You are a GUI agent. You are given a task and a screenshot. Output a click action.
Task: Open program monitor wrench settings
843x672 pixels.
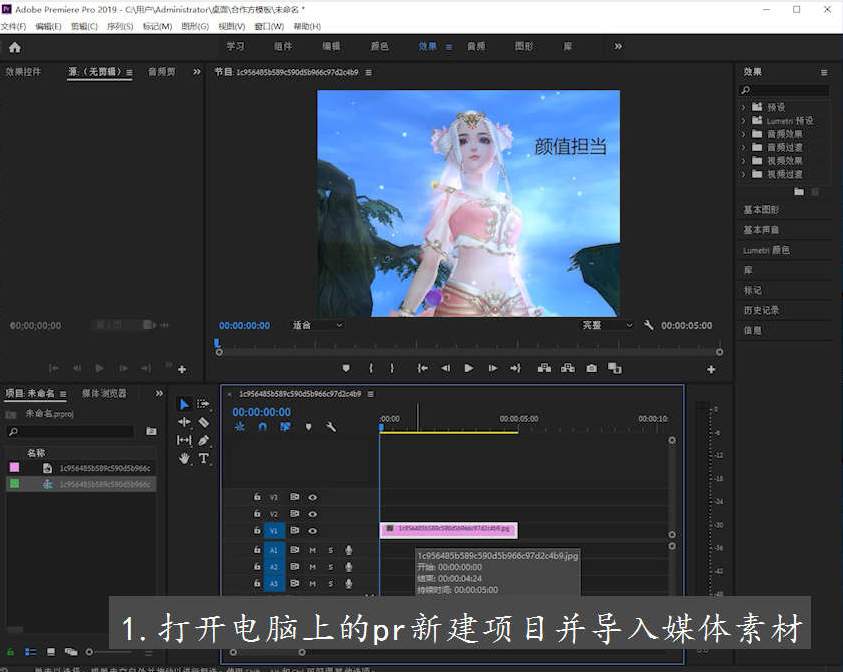click(x=649, y=325)
